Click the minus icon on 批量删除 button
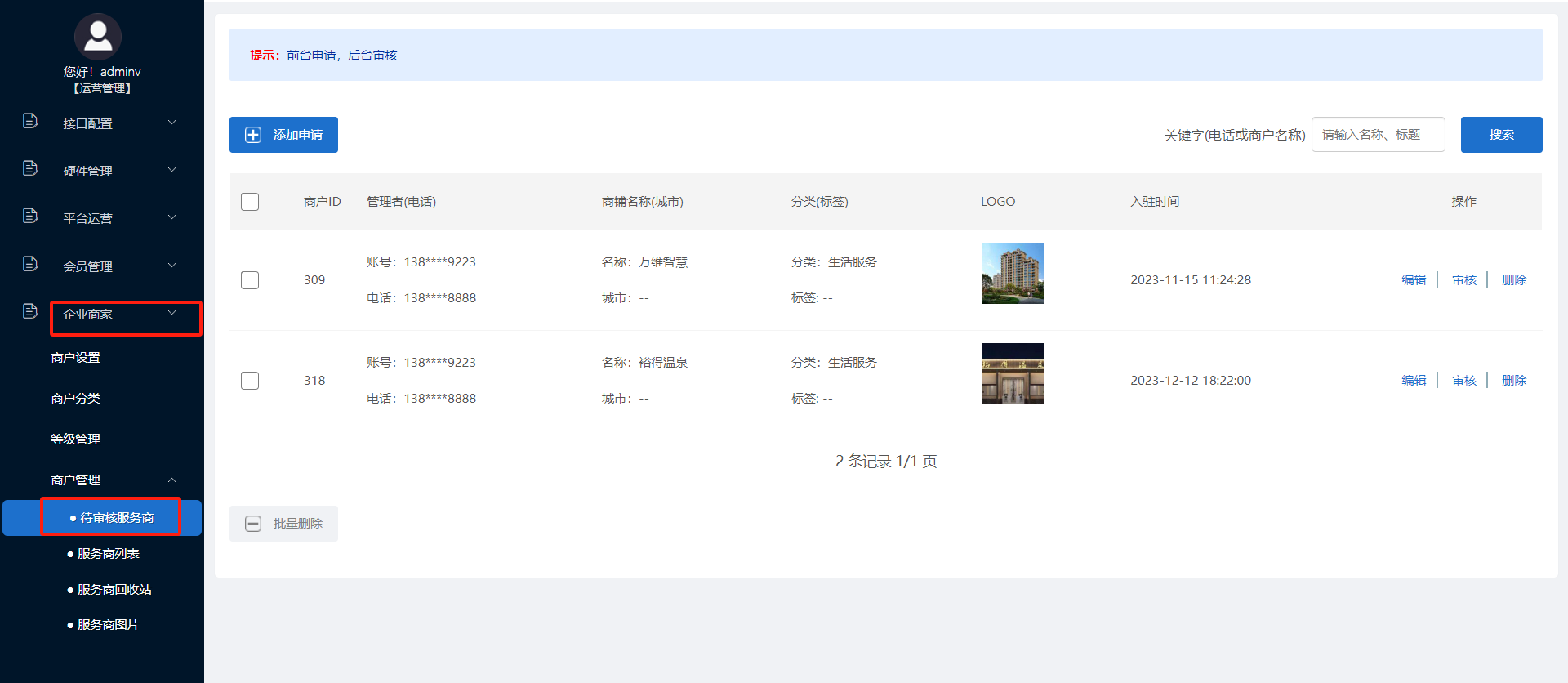 pos(253,524)
